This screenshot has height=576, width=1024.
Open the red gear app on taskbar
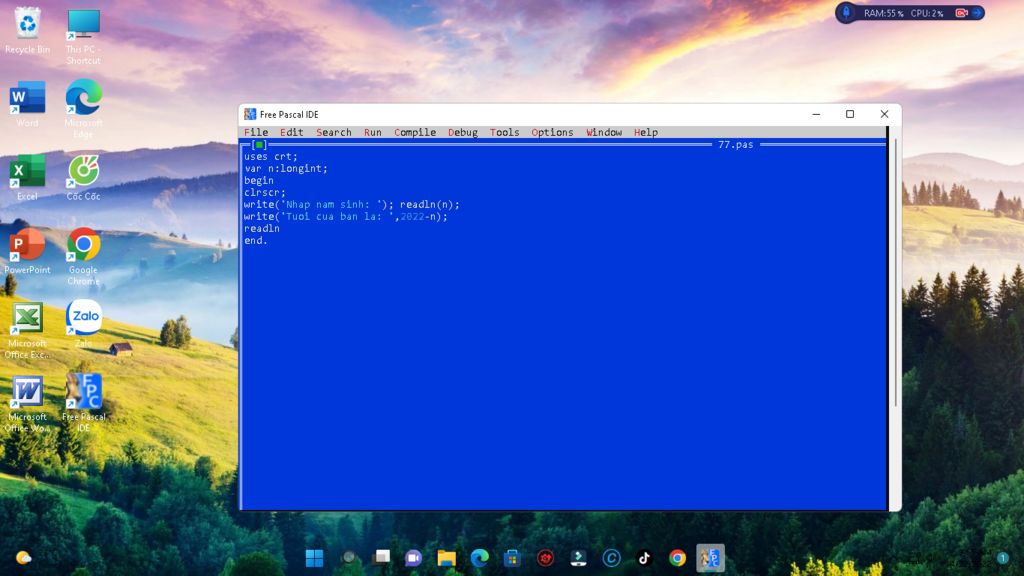[545, 558]
